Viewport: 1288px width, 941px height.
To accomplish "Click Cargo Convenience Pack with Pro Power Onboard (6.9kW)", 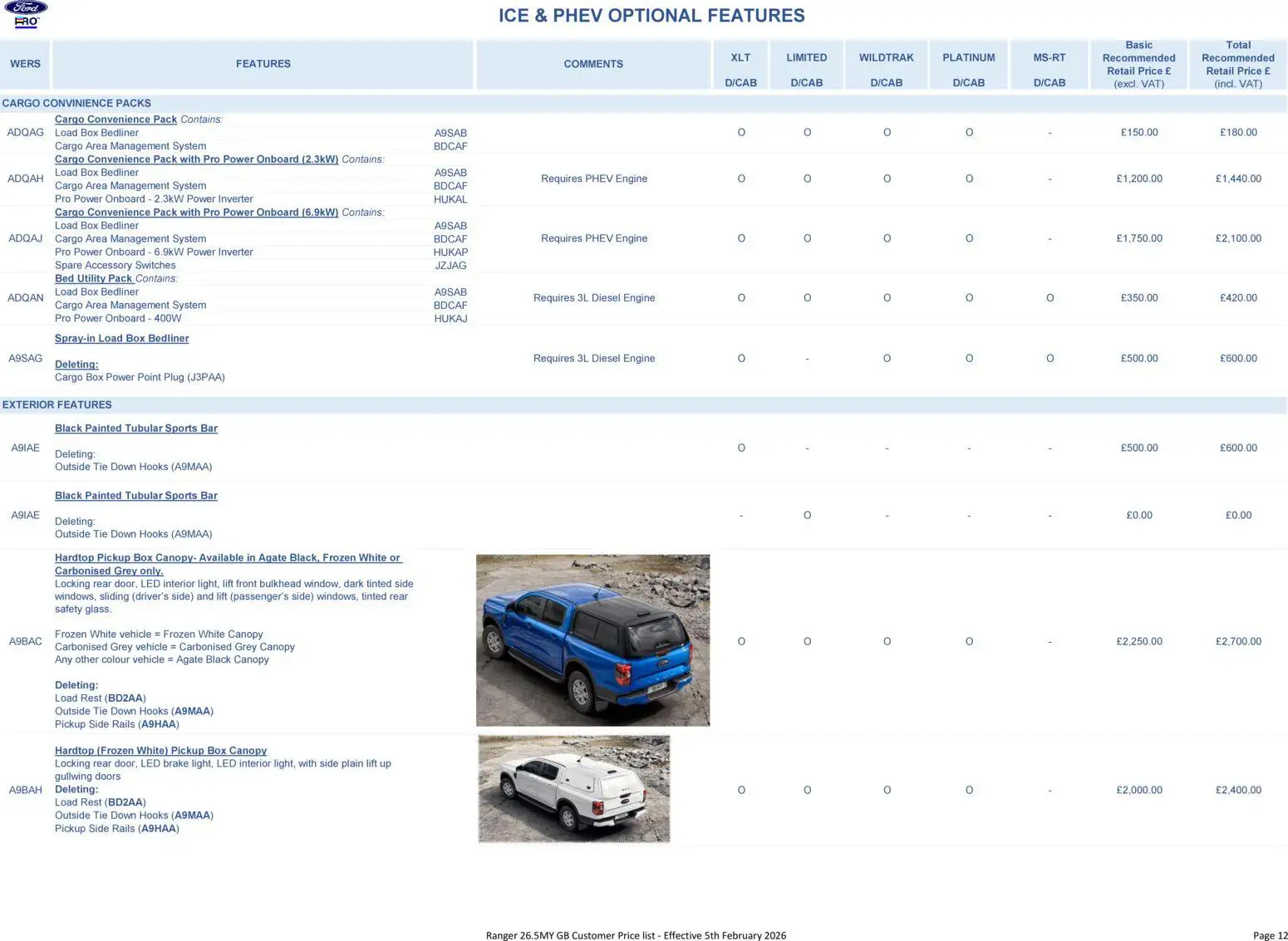I will 196,213.
